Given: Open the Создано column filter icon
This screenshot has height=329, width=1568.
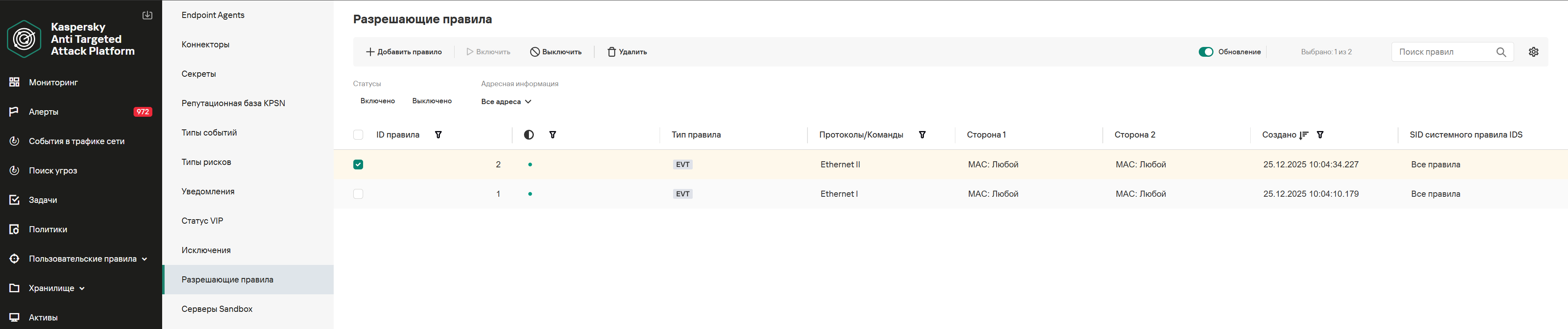Looking at the screenshot, I should pyautogui.click(x=1320, y=135).
